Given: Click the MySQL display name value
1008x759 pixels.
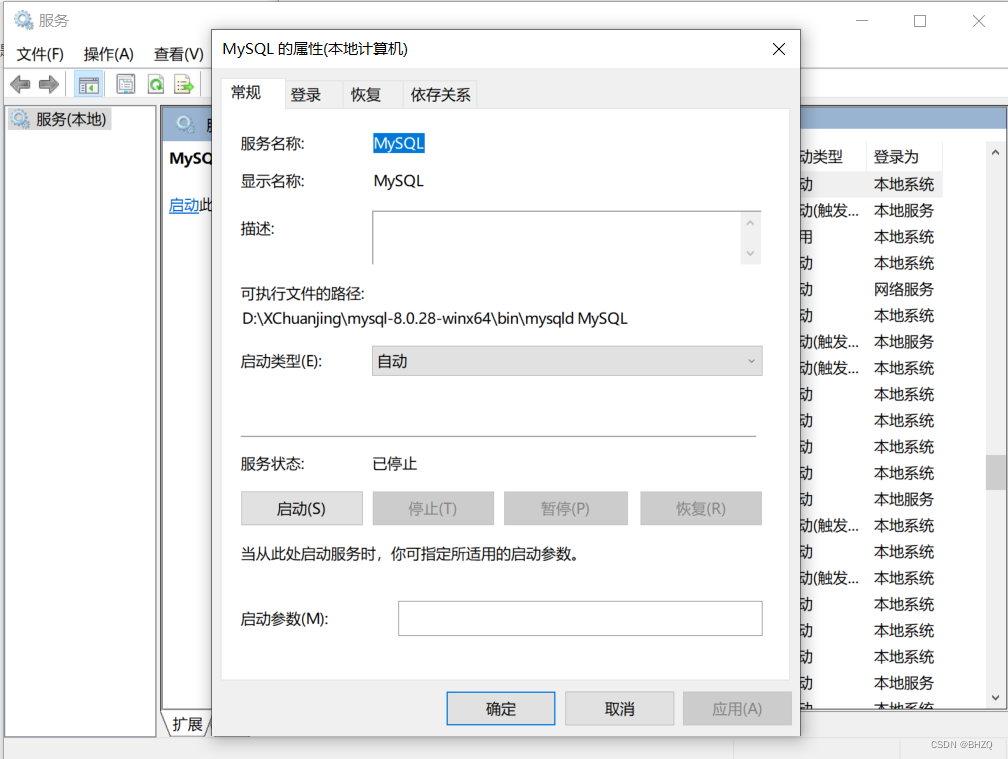Looking at the screenshot, I should click(x=399, y=181).
